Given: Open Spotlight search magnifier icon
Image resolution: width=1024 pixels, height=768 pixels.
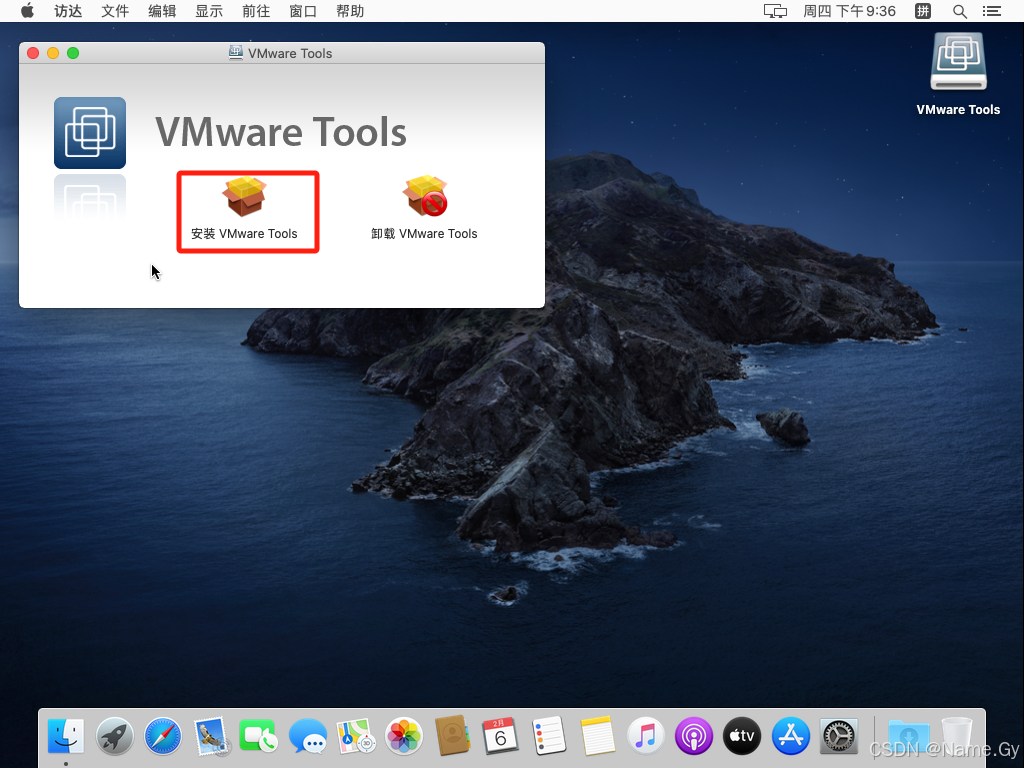Looking at the screenshot, I should tap(959, 11).
